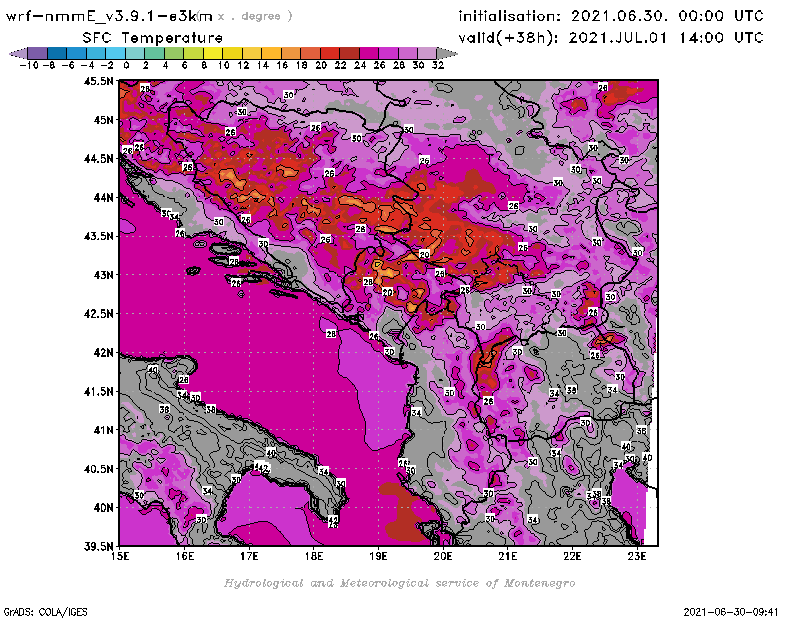The height and width of the screenshot is (618, 800).
Task: Click the 42N latitude label
Action: [104, 353]
